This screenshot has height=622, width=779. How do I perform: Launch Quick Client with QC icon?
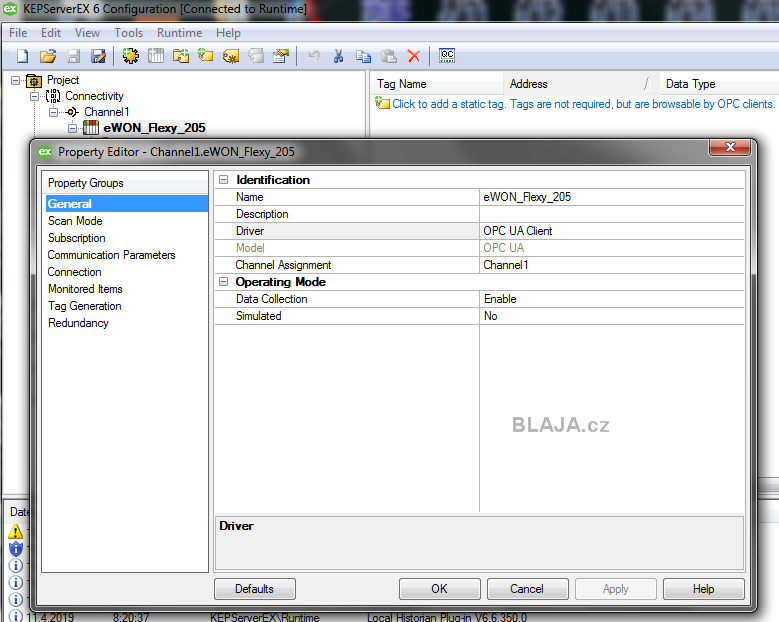447,55
